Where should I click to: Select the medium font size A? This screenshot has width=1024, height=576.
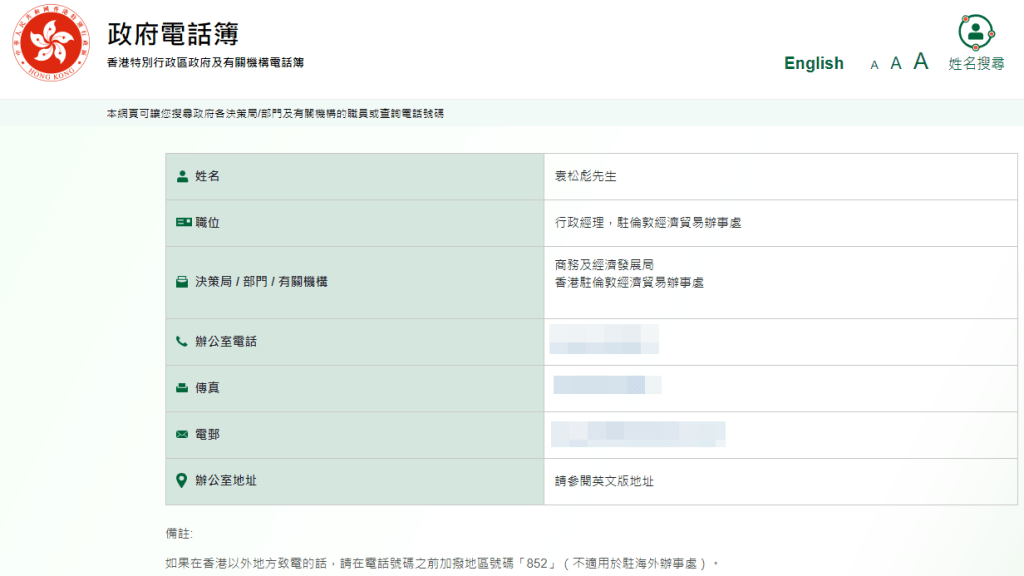896,63
